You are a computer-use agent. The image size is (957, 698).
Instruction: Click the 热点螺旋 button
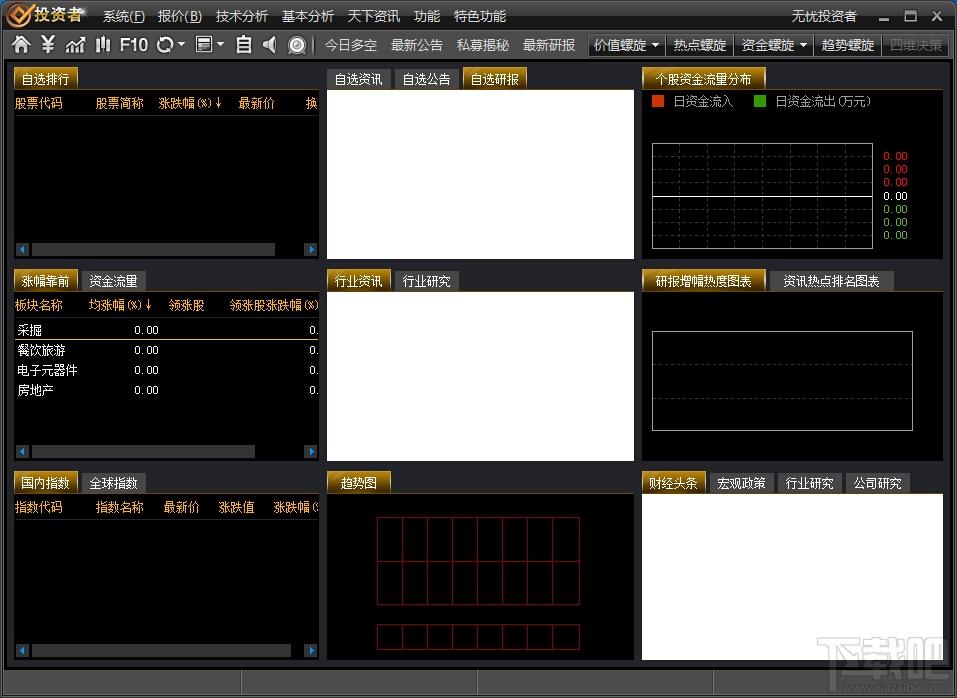[699, 45]
